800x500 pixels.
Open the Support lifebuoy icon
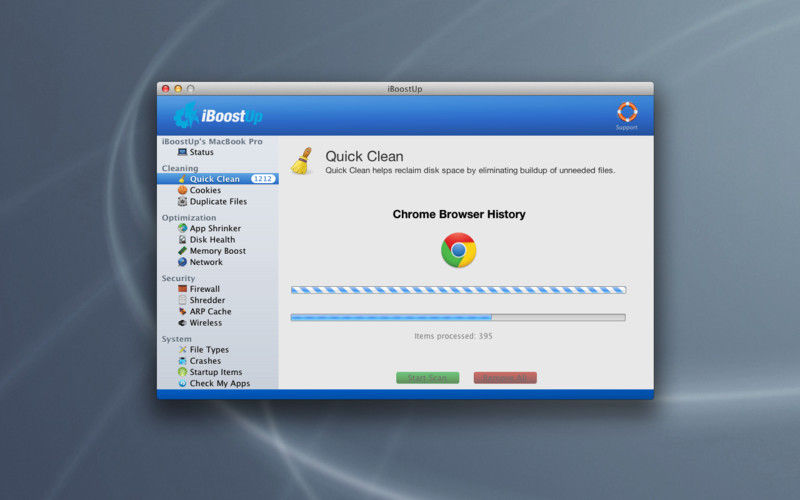point(627,112)
